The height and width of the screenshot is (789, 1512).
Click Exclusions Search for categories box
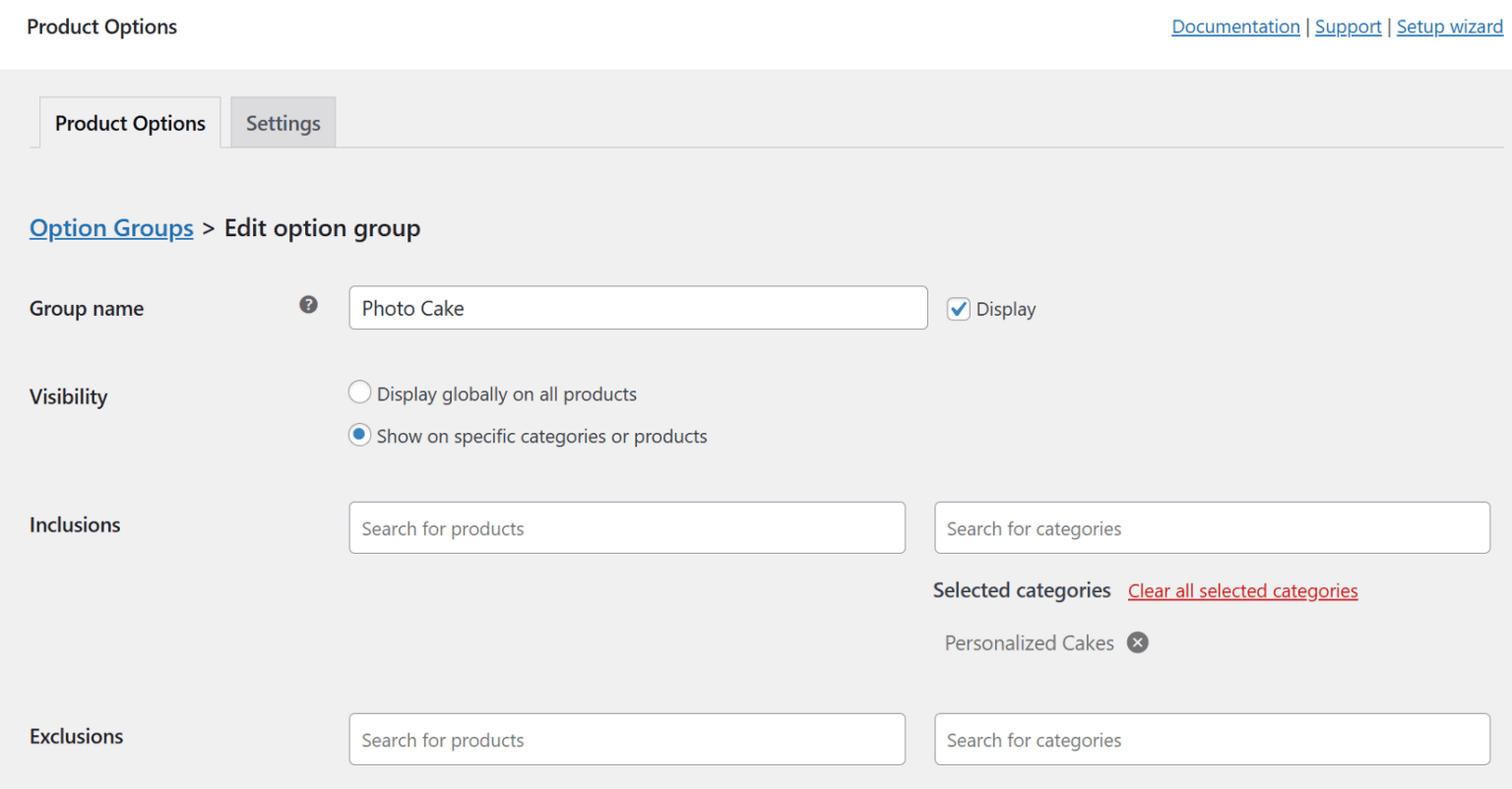(x=1212, y=740)
